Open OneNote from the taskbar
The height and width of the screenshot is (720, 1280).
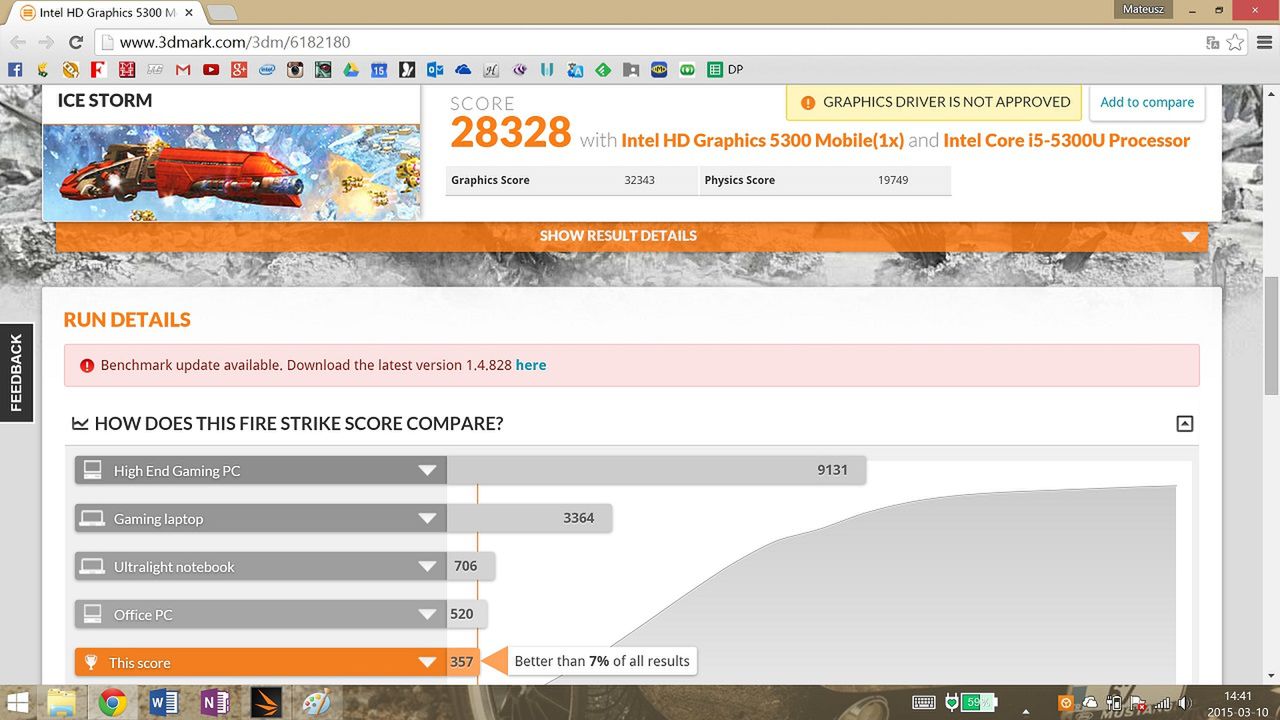tap(214, 702)
